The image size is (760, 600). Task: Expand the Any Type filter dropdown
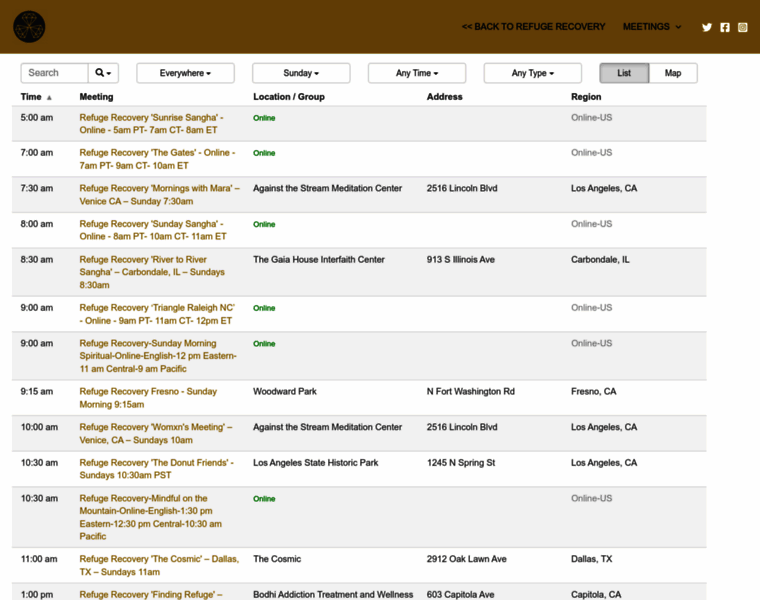pyautogui.click(x=533, y=73)
